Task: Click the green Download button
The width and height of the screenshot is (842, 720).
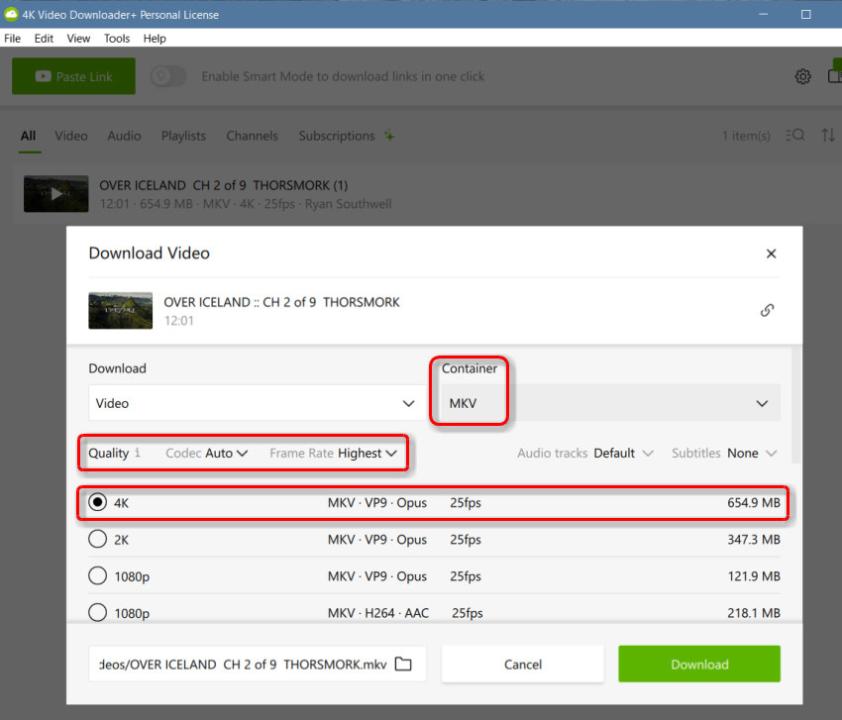Action: (699, 664)
